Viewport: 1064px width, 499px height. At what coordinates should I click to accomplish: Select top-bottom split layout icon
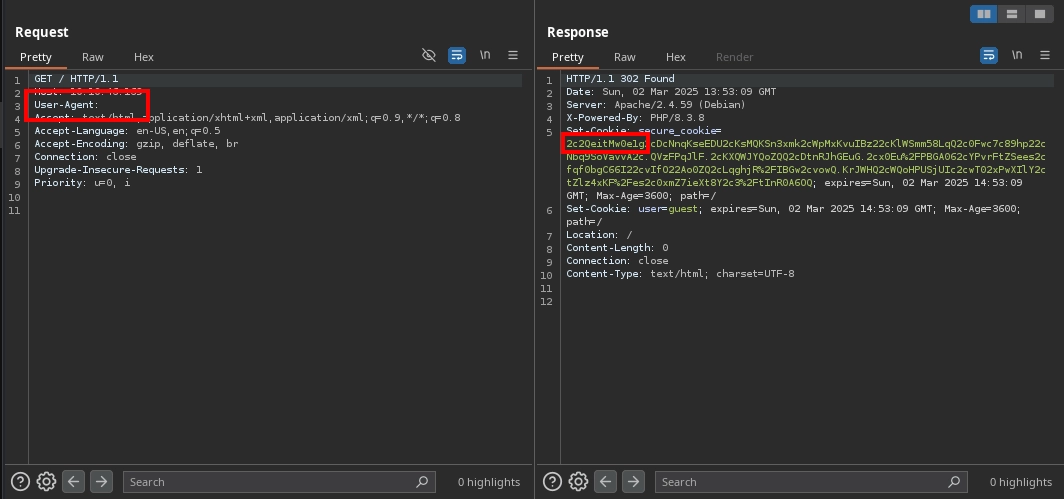(1012, 14)
